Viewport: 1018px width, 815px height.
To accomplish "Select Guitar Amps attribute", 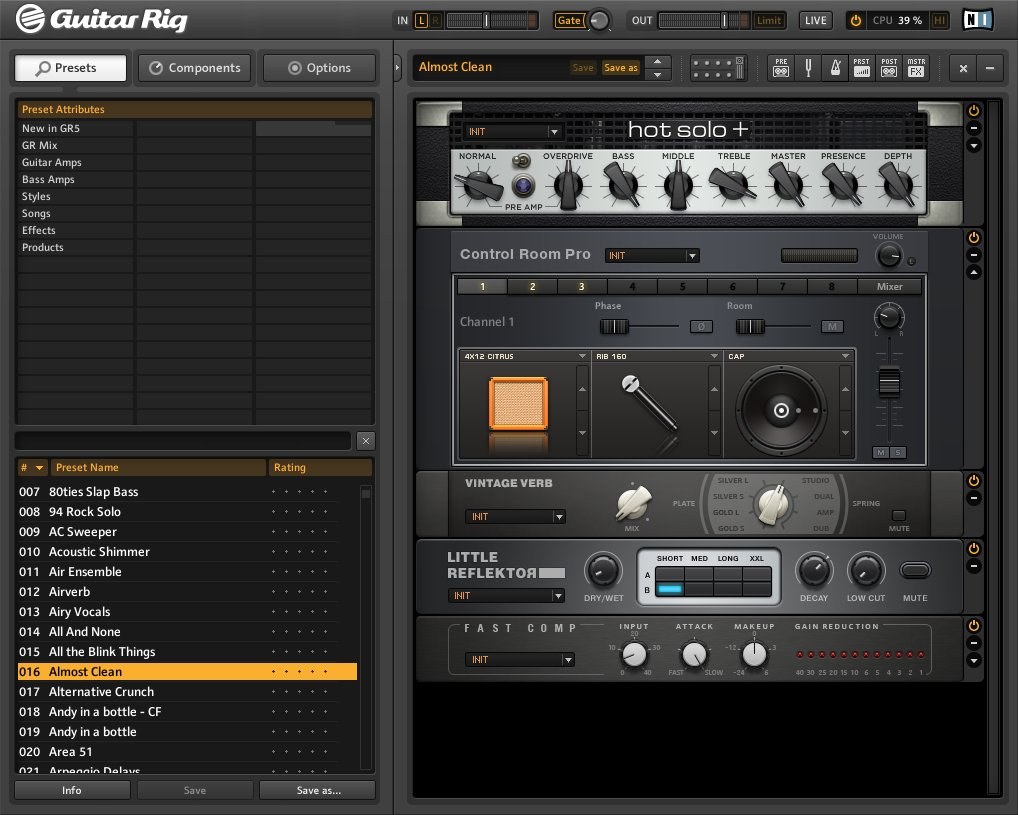I will pyautogui.click(x=75, y=162).
